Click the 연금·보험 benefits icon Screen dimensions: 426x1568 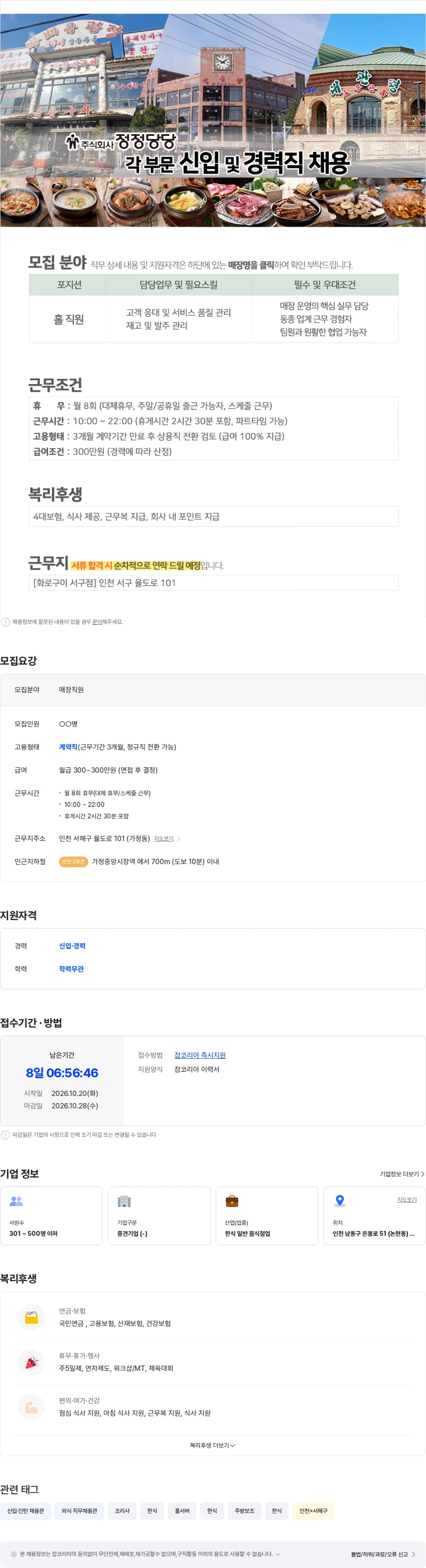tap(32, 1317)
